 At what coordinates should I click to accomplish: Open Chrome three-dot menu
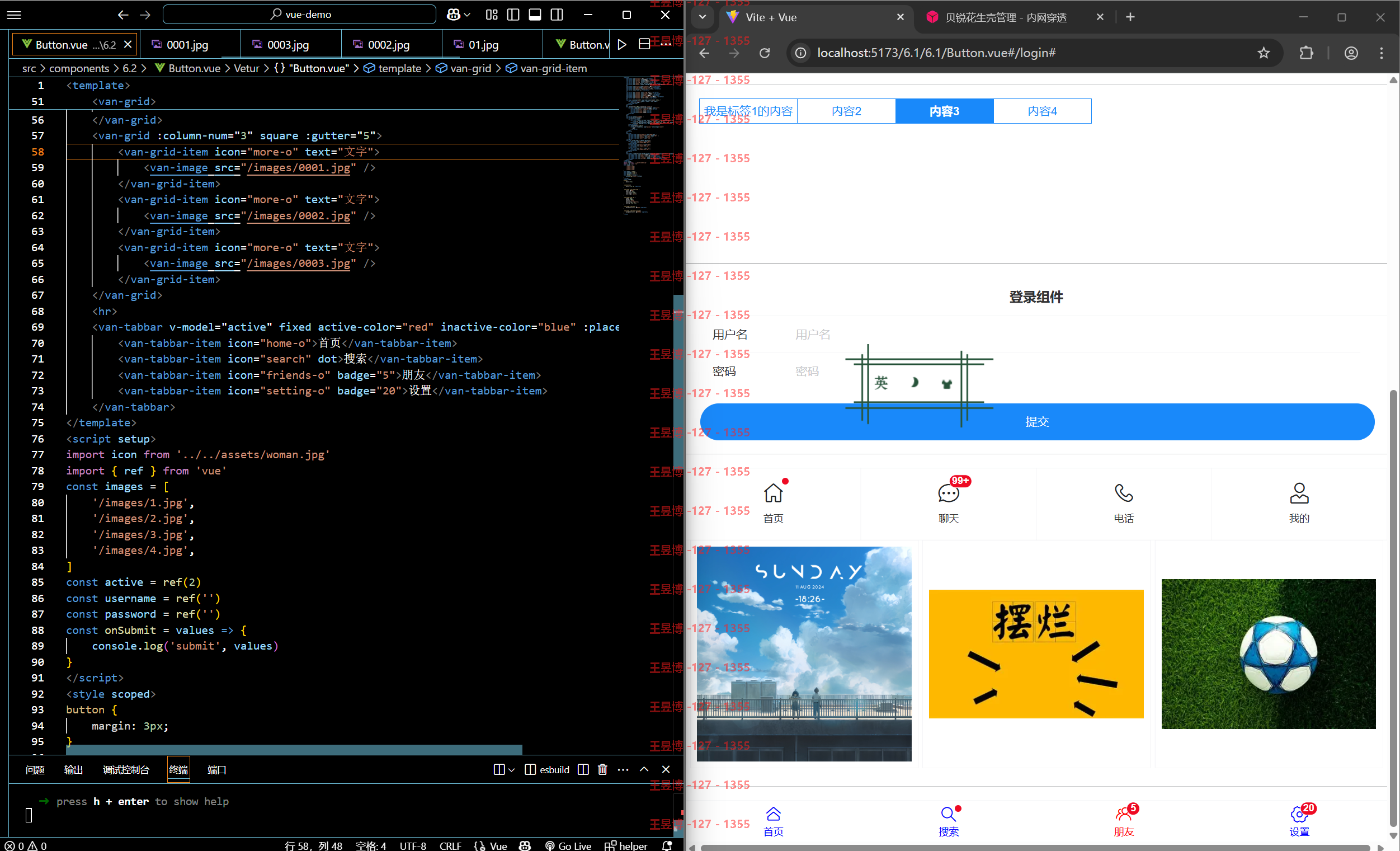coord(1381,53)
